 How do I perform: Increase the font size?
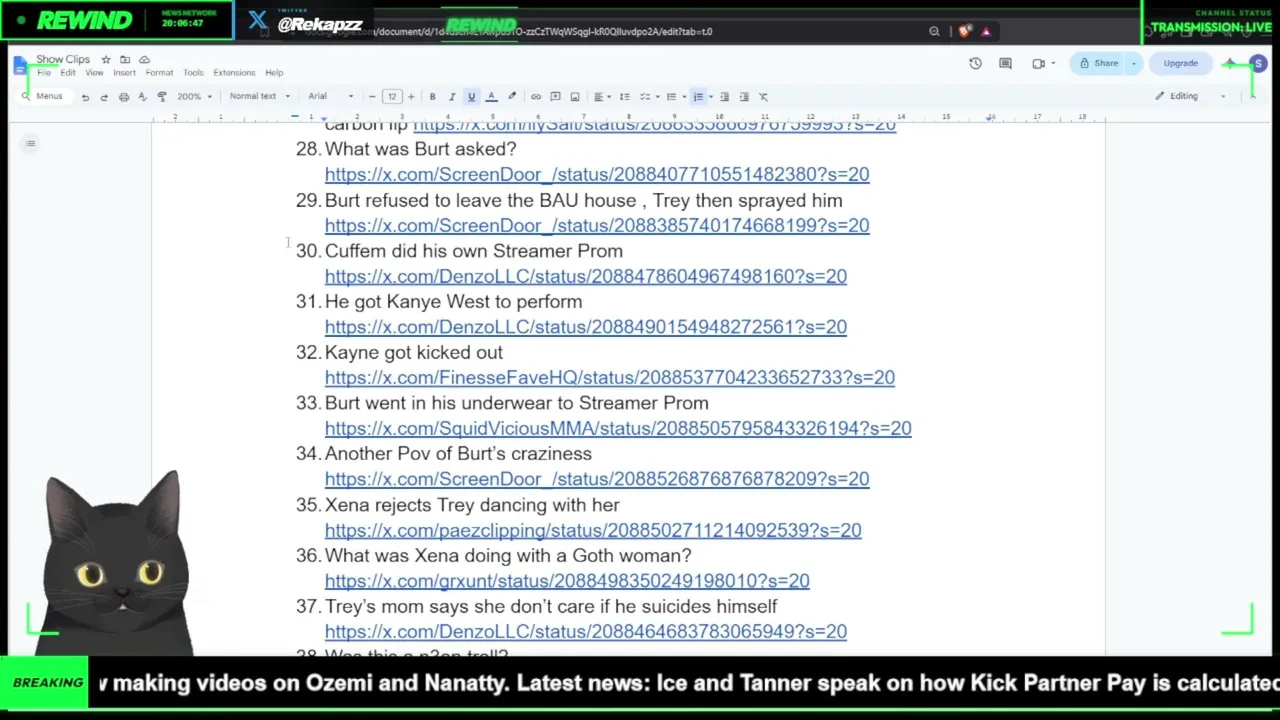pos(411,97)
